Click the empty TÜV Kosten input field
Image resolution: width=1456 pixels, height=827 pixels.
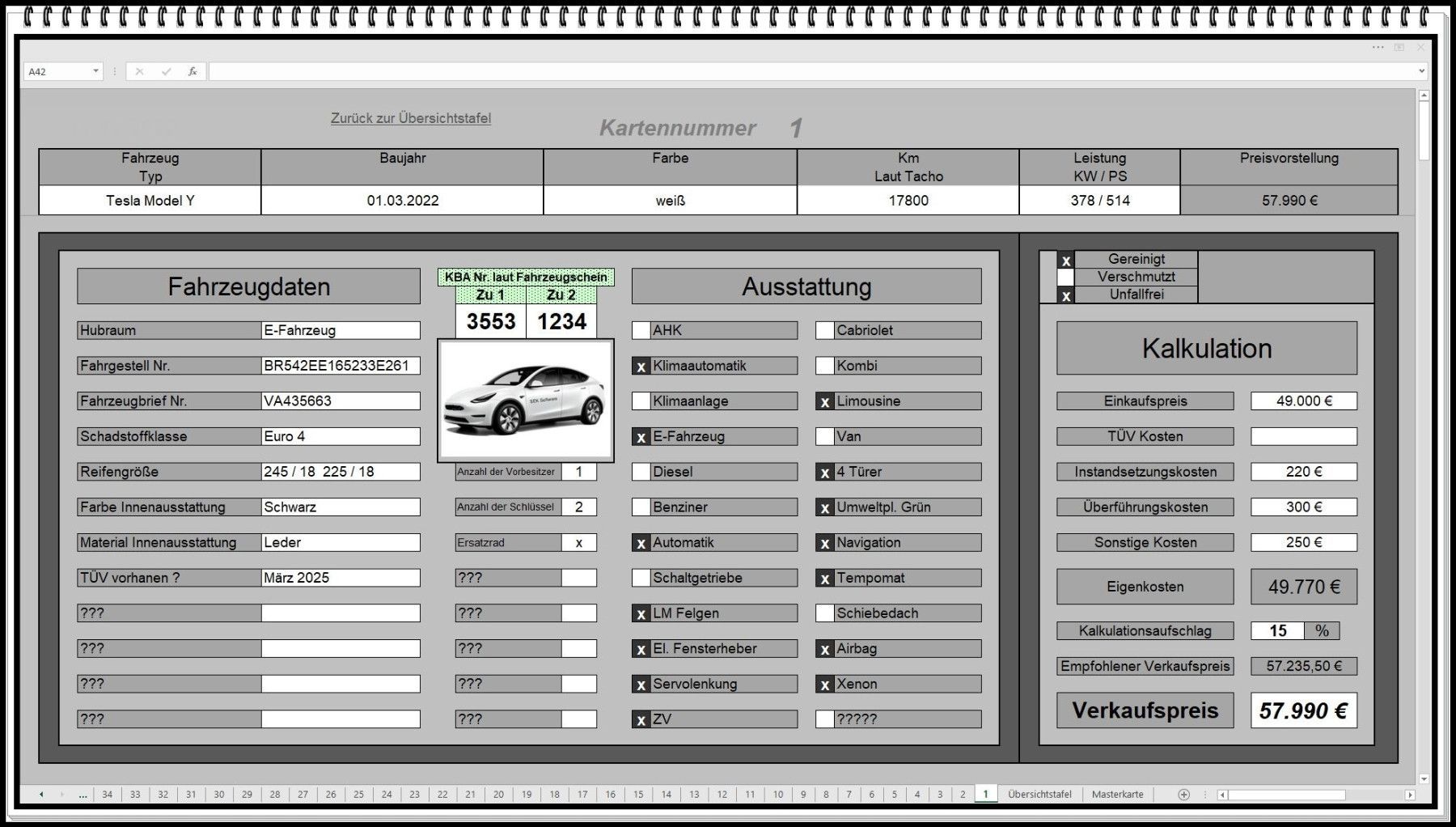pyautogui.click(x=1303, y=436)
